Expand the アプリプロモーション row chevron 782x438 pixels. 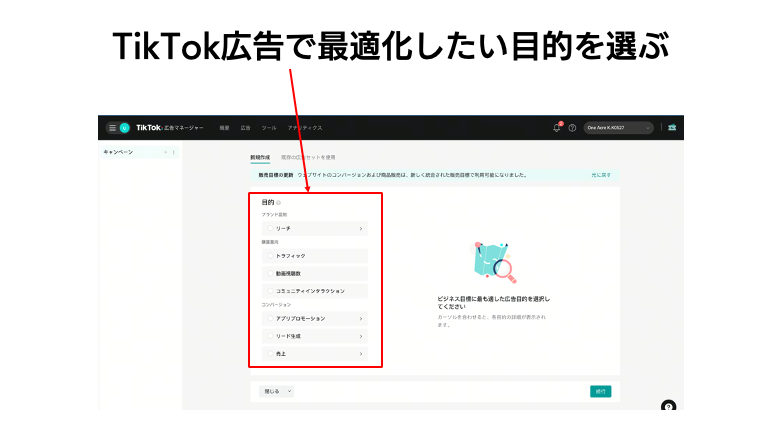tap(361, 318)
